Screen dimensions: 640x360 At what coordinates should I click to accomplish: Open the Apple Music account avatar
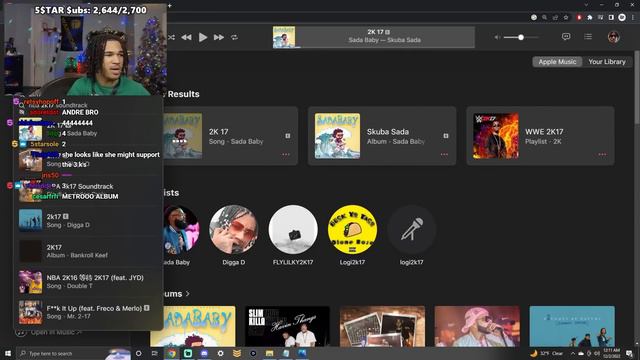(613, 37)
